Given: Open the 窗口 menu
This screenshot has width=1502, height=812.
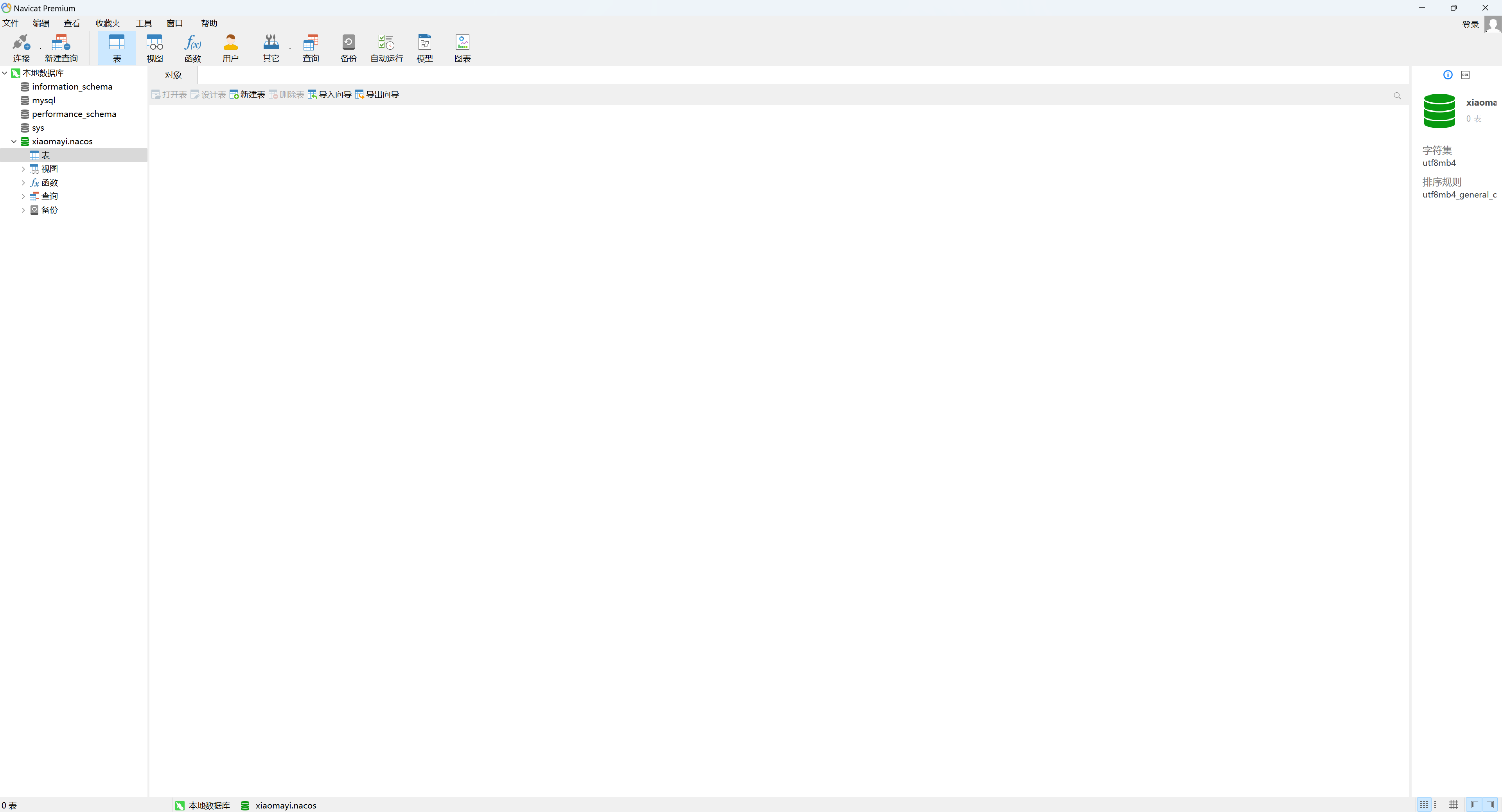Looking at the screenshot, I should (174, 23).
